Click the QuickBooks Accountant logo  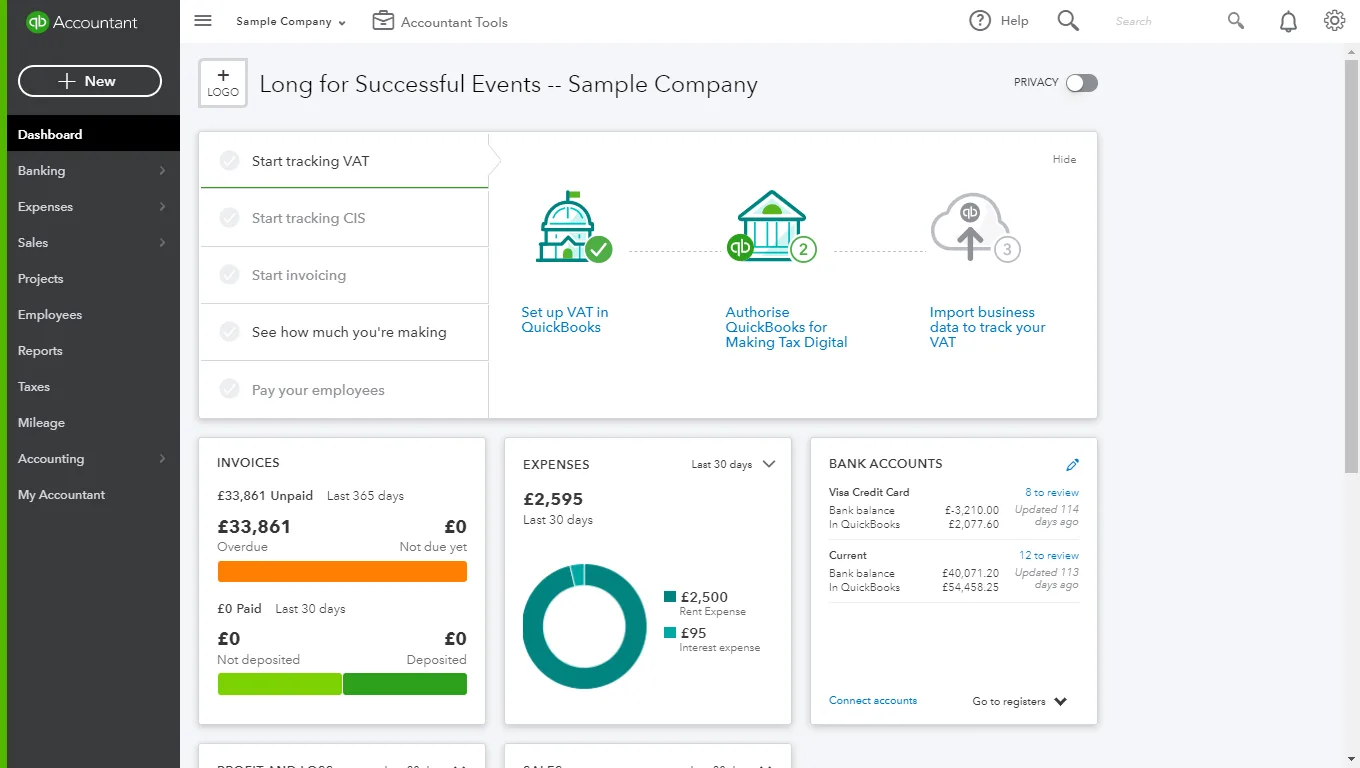click(82, 22)
